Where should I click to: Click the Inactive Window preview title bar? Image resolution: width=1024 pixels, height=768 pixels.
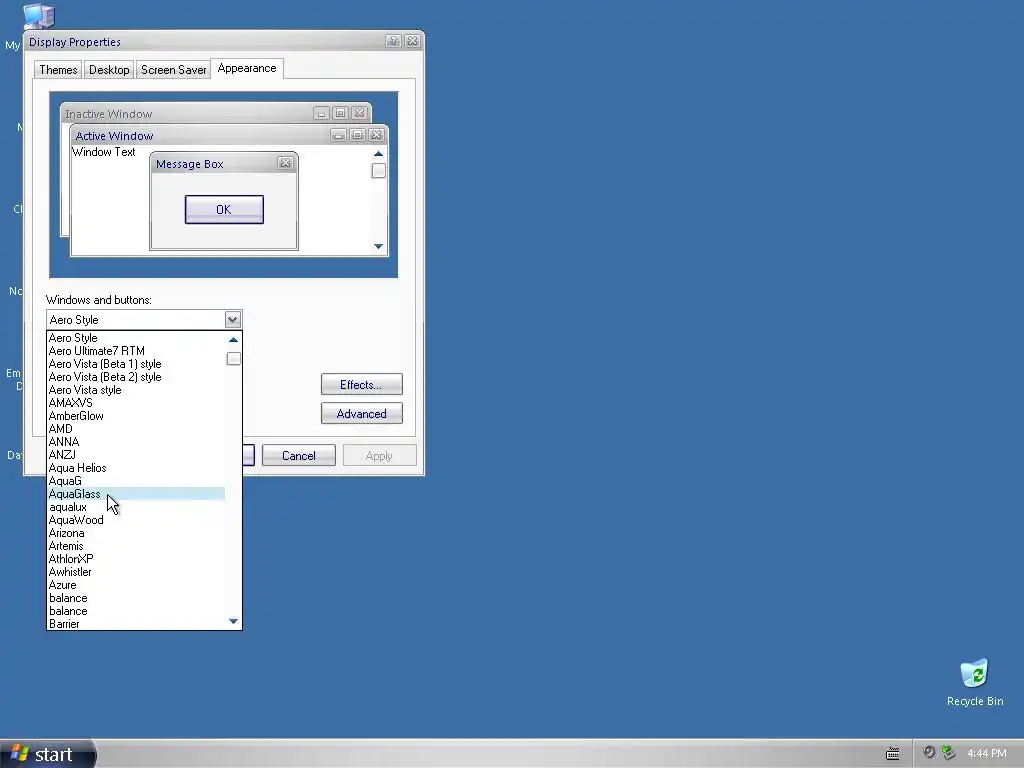point(216,114)
